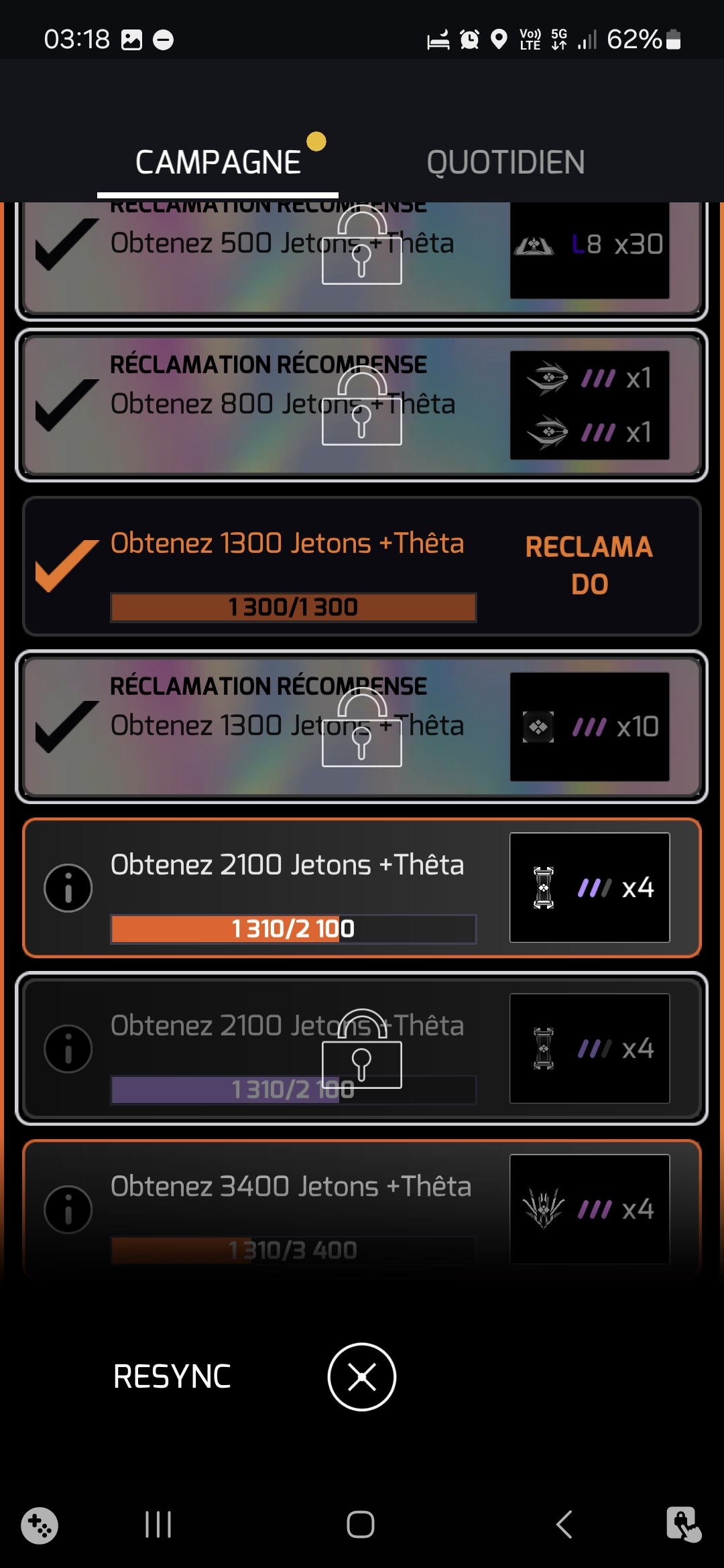
Task: Select the CAMPAGNE tab
Action: [218, 163]
